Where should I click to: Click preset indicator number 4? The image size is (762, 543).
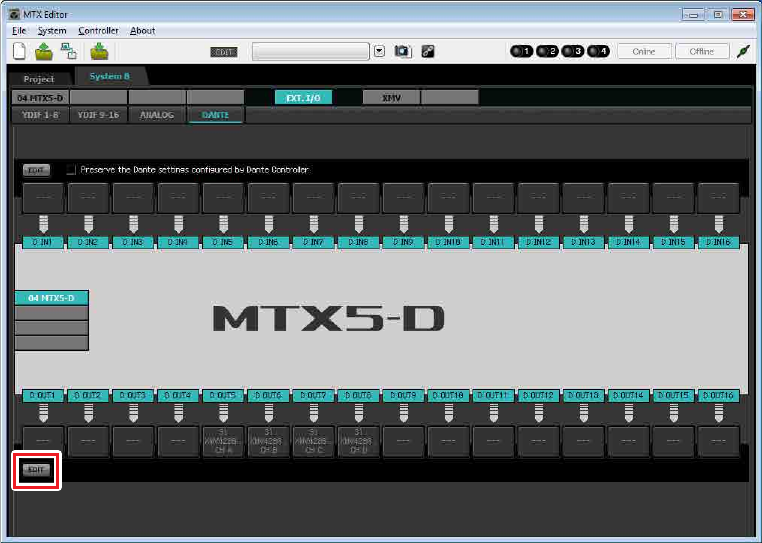[598, 51]
